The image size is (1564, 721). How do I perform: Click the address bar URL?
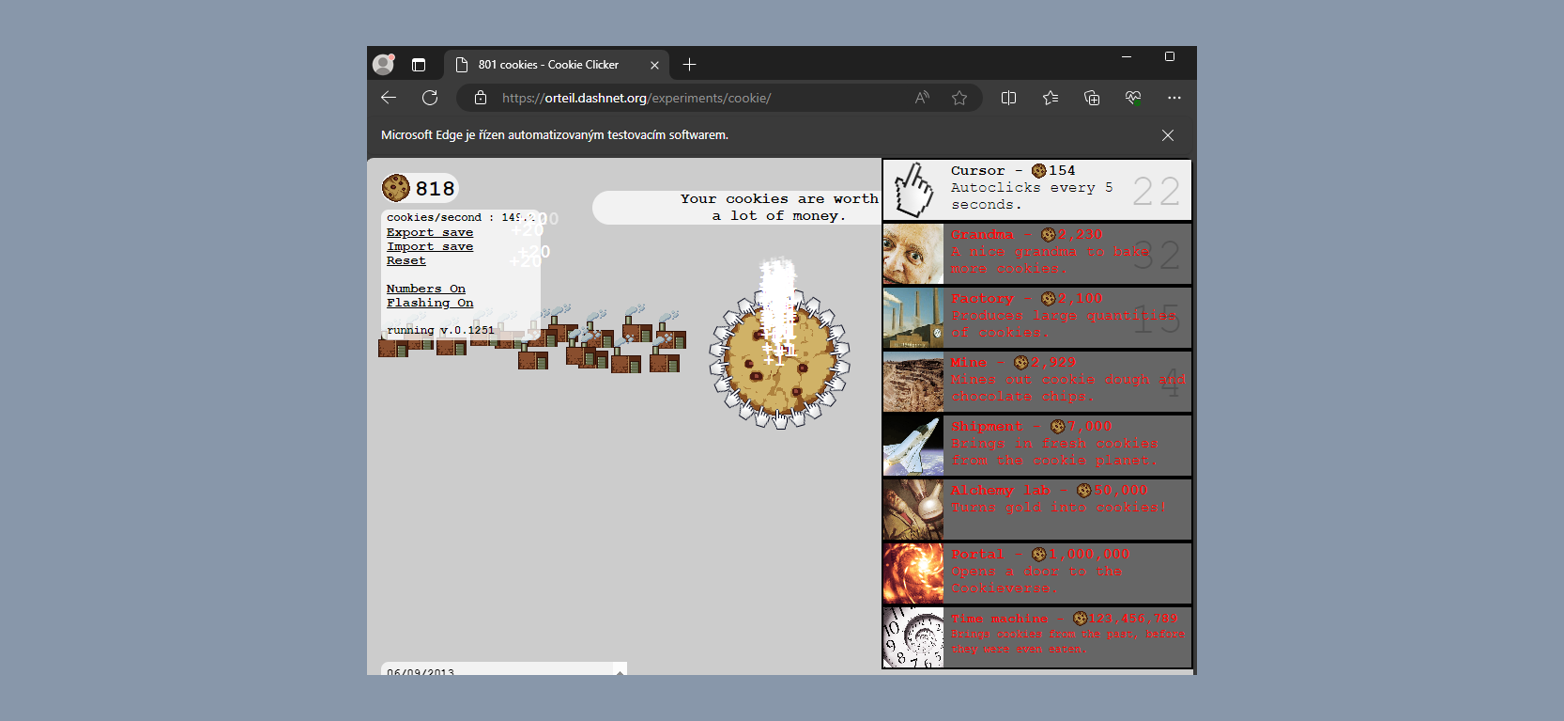coord(636,98)
